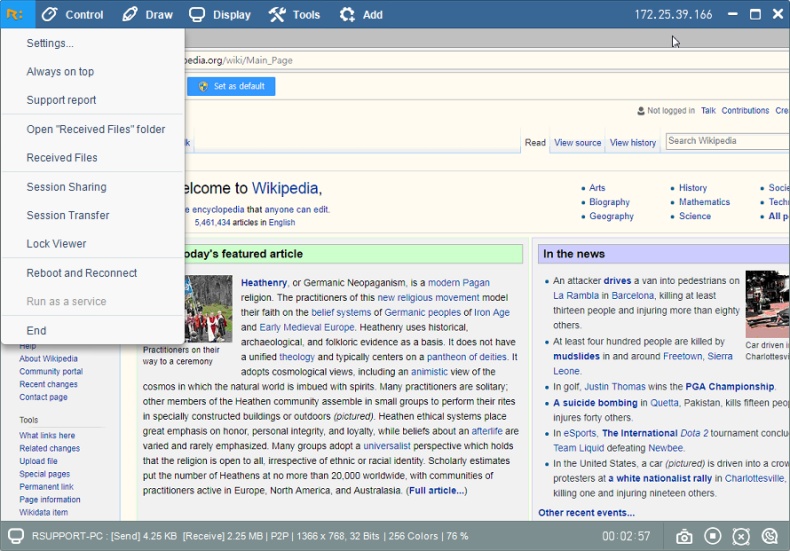Click Community portal sidebar link

(x=51, y=372)
